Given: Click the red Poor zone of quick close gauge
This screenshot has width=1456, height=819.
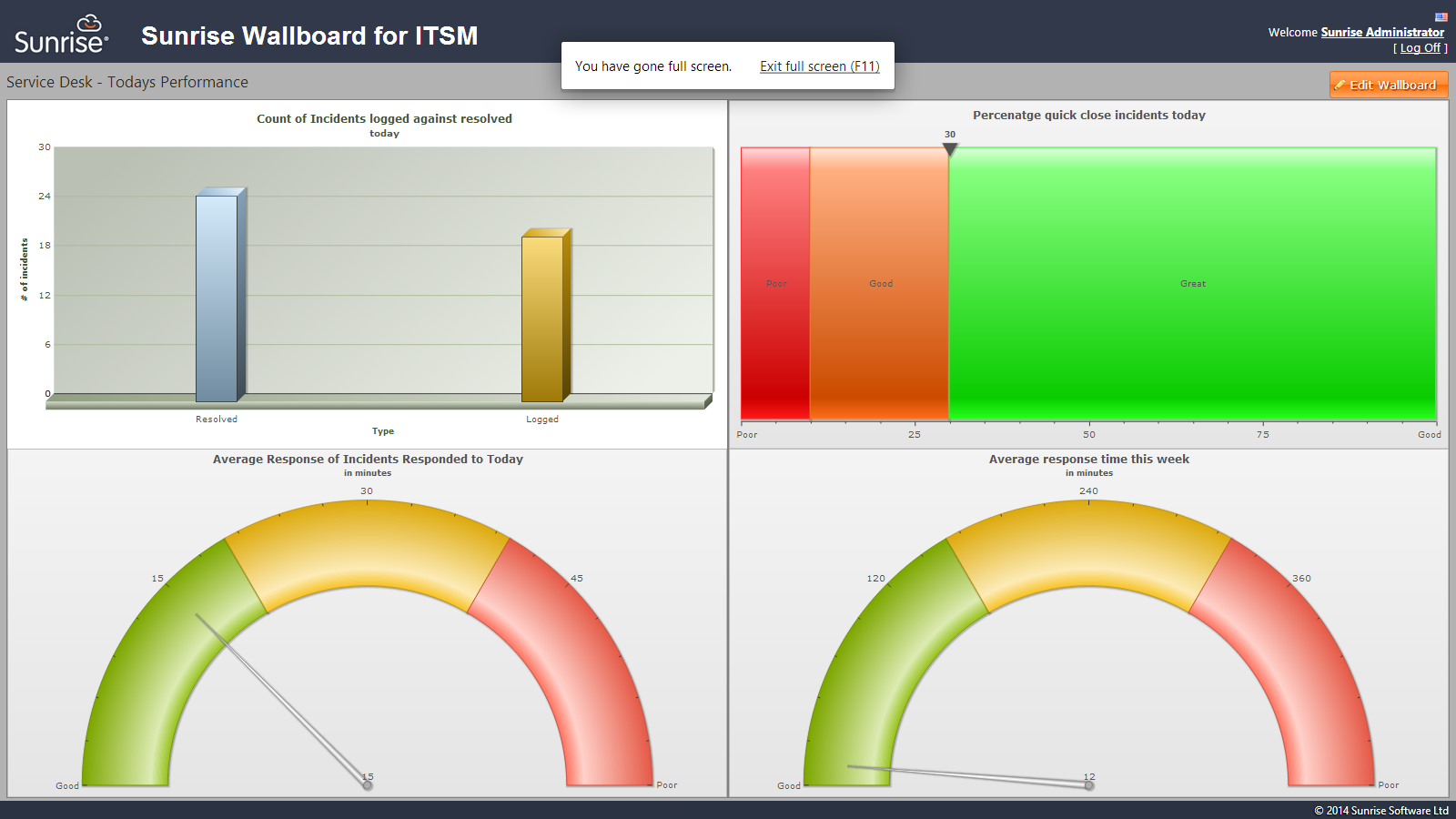Looking at the screenshot, I should [x=775, y=284].
